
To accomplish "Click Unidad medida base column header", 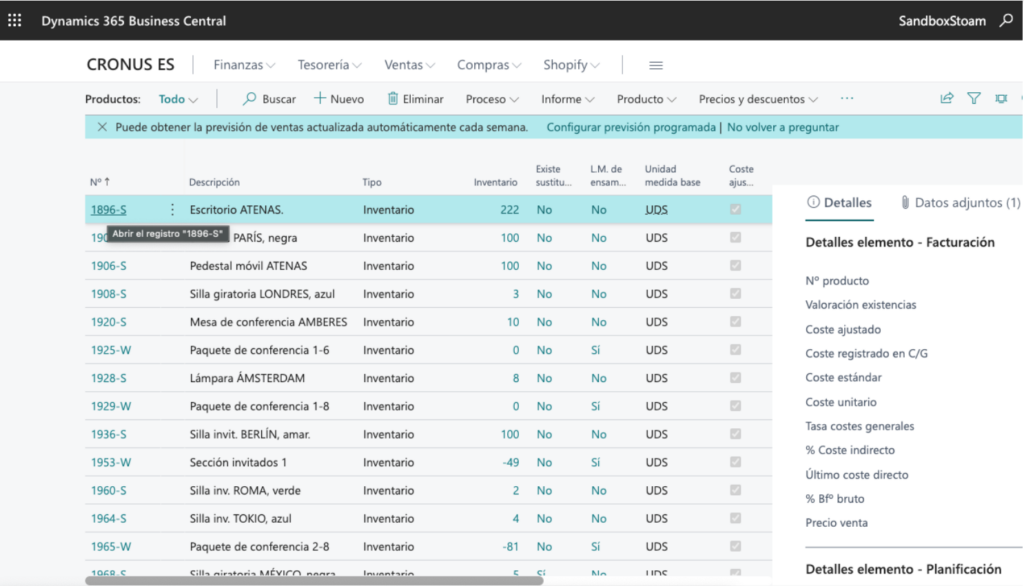I will pos(672,176).
